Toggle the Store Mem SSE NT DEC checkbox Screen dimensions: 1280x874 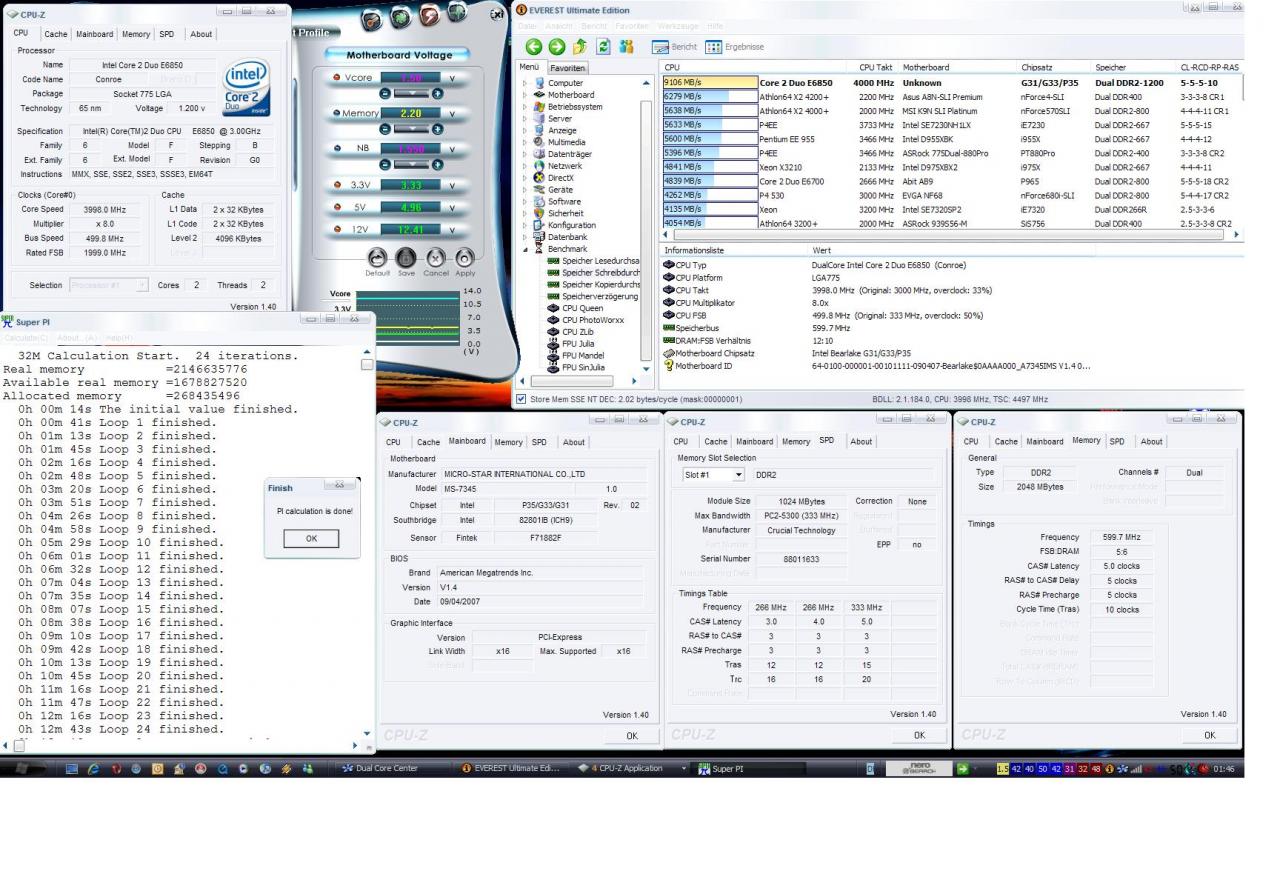coord(521,399)
